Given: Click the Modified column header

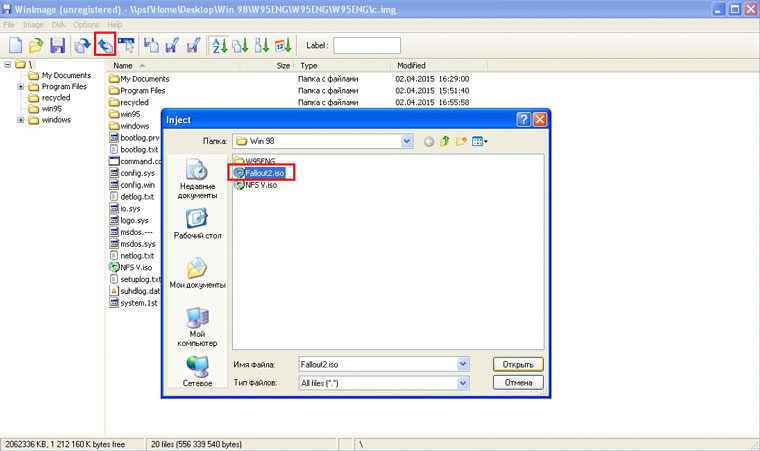Looking at the screenshot, I should (x=439, y=65).
